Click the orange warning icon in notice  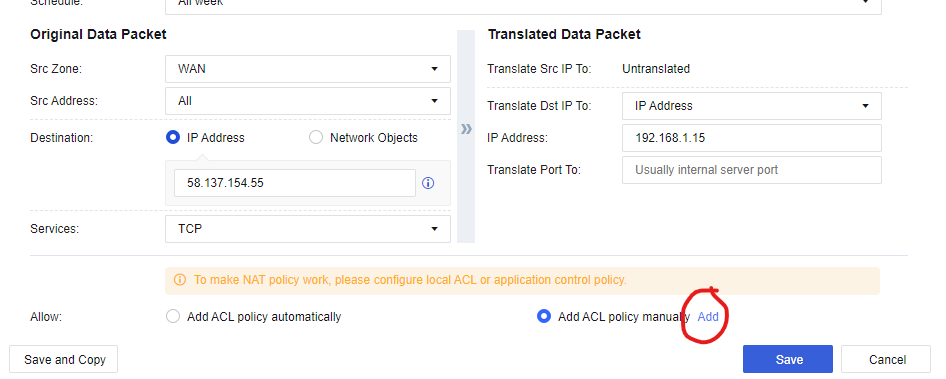(x=180, y=280)
